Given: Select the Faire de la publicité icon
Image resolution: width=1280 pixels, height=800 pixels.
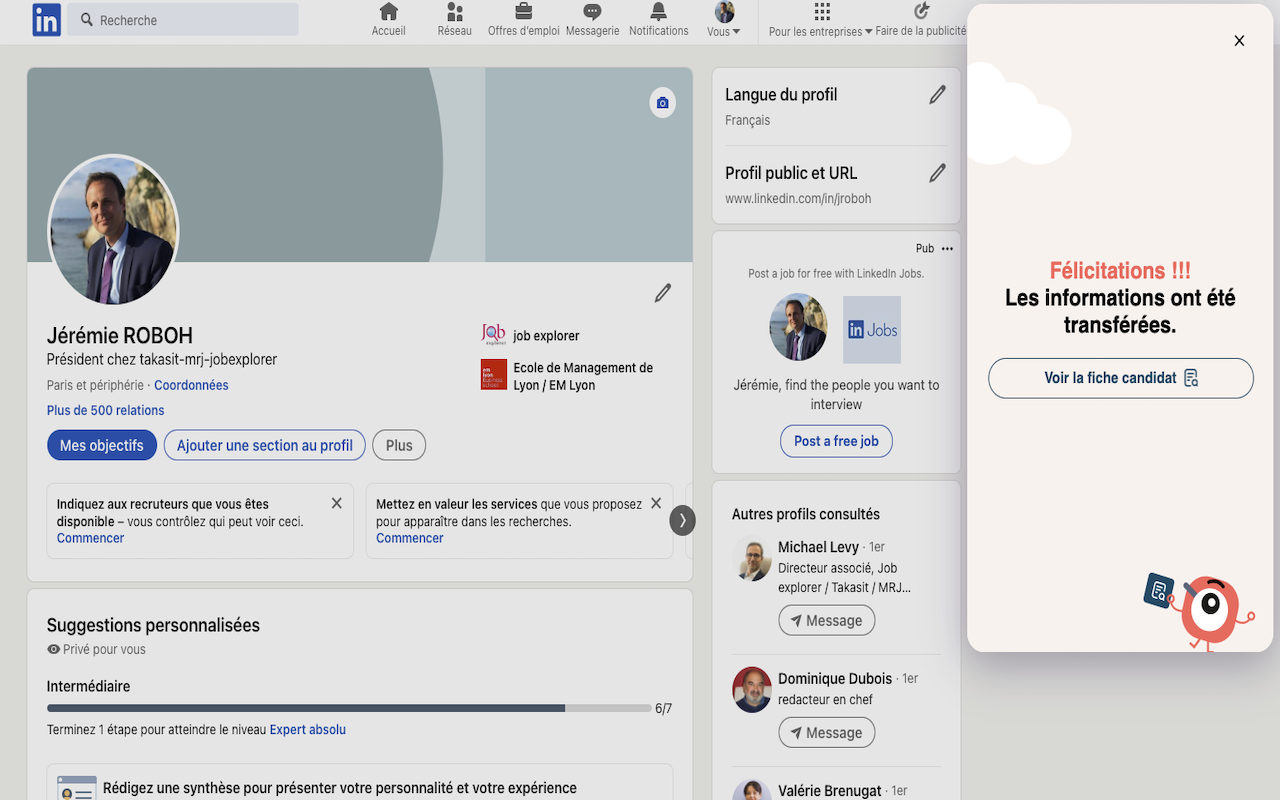Looking at the screenshot, I should pyautogui.click(x=921, y=13).
